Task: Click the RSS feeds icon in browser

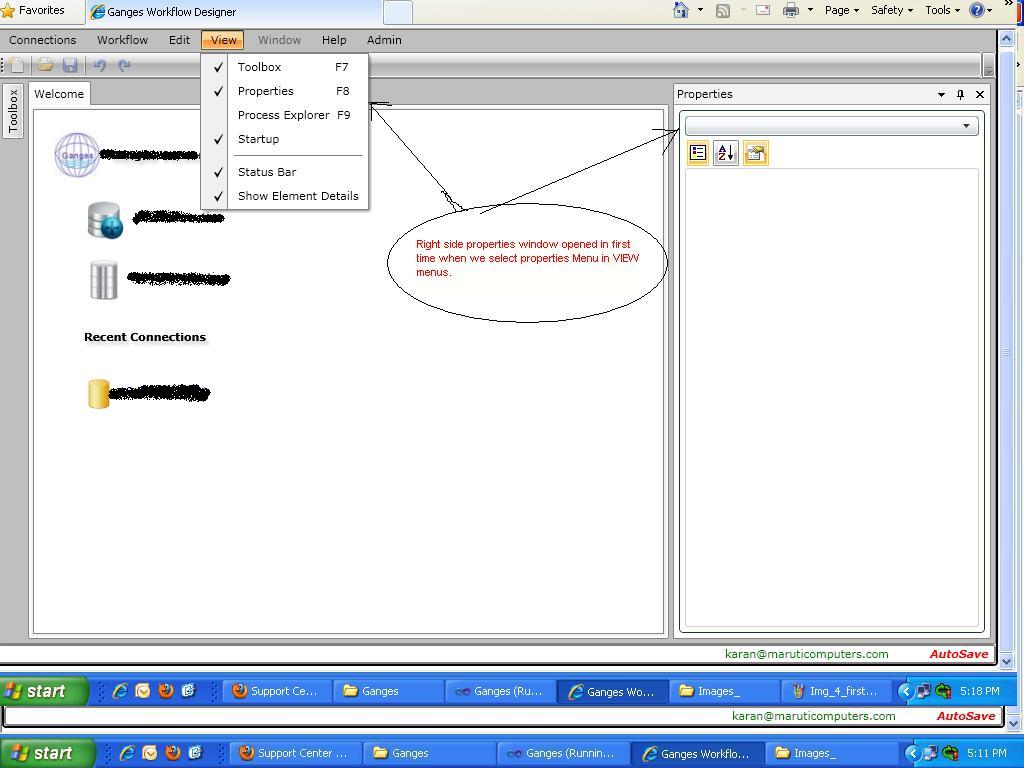Action: (723, 10)
